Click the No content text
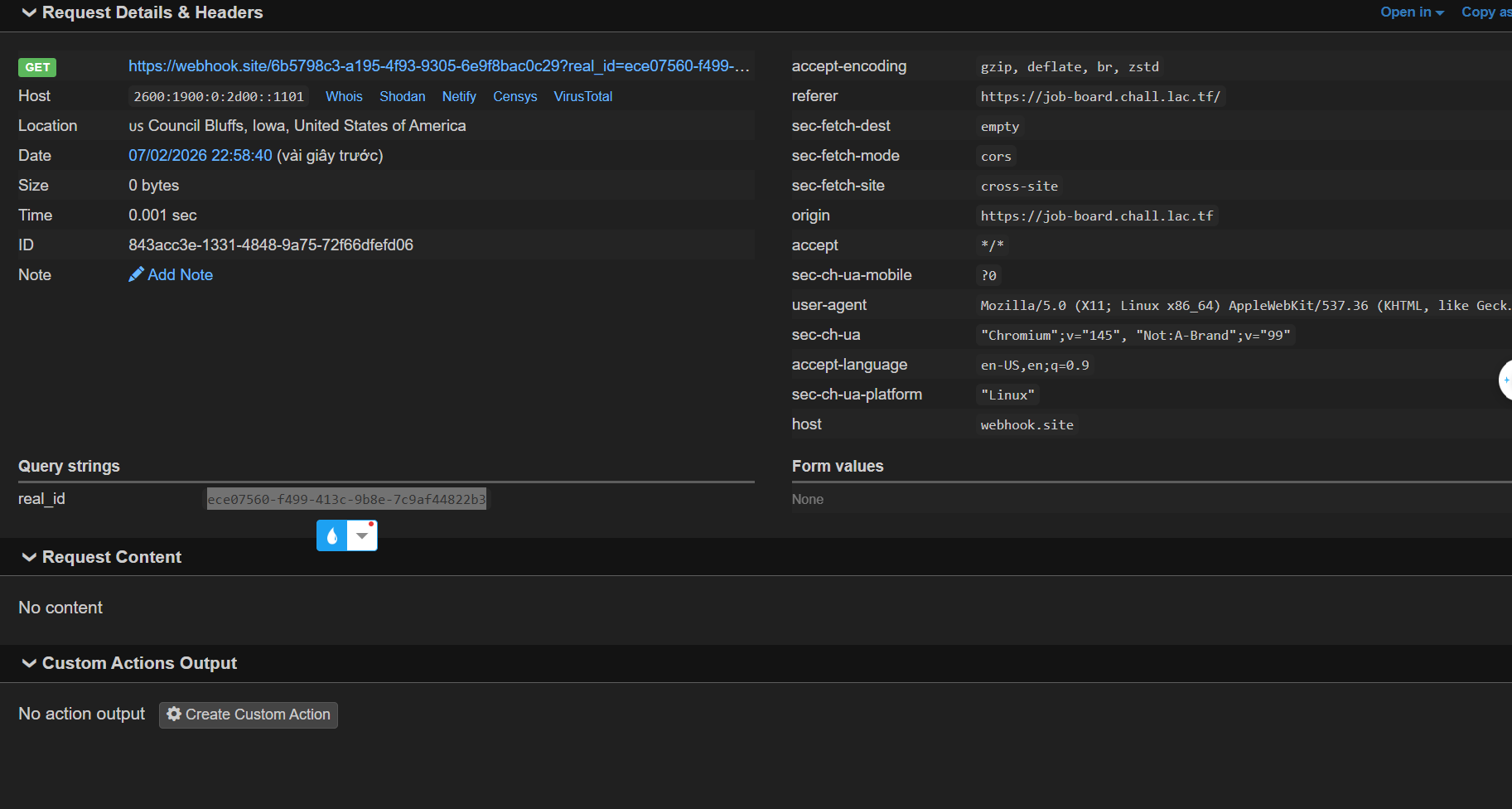The height and width of the screenshot is (809, 1512). tap(60, 608)
